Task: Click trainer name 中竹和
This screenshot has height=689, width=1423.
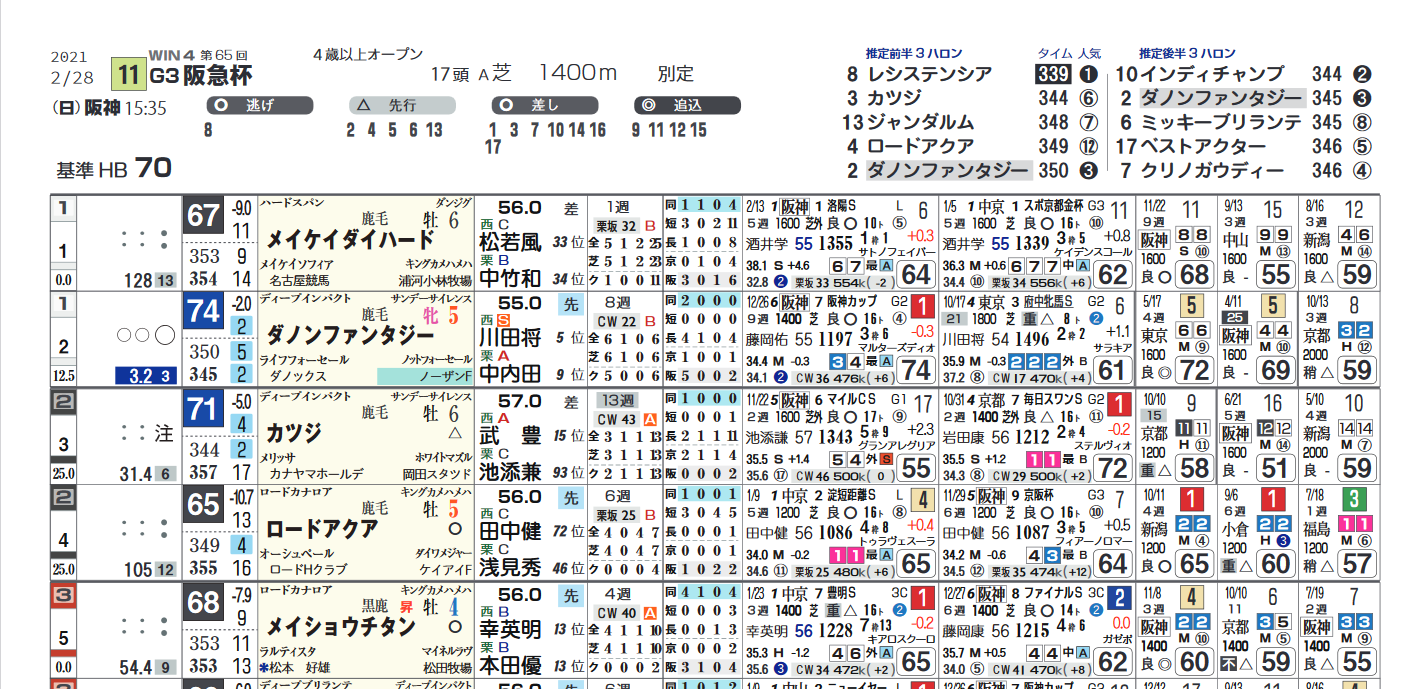Action: [510, 278]
